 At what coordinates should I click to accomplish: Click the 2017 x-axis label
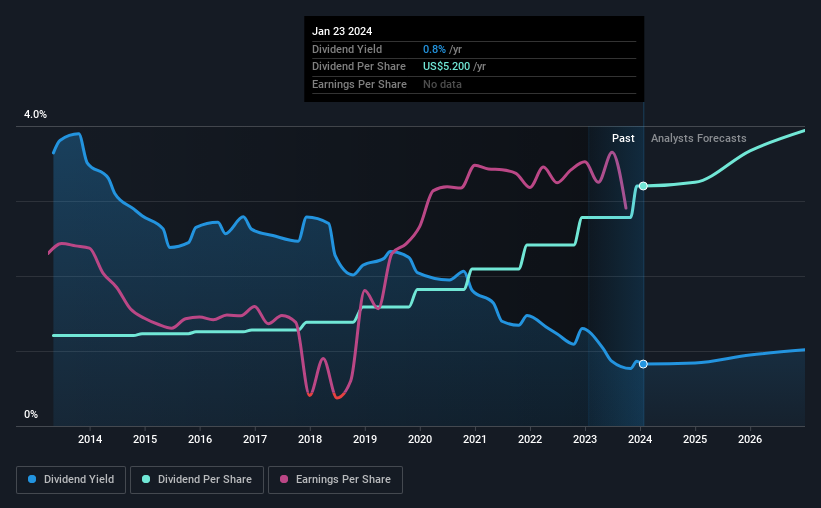click(255, 439)
